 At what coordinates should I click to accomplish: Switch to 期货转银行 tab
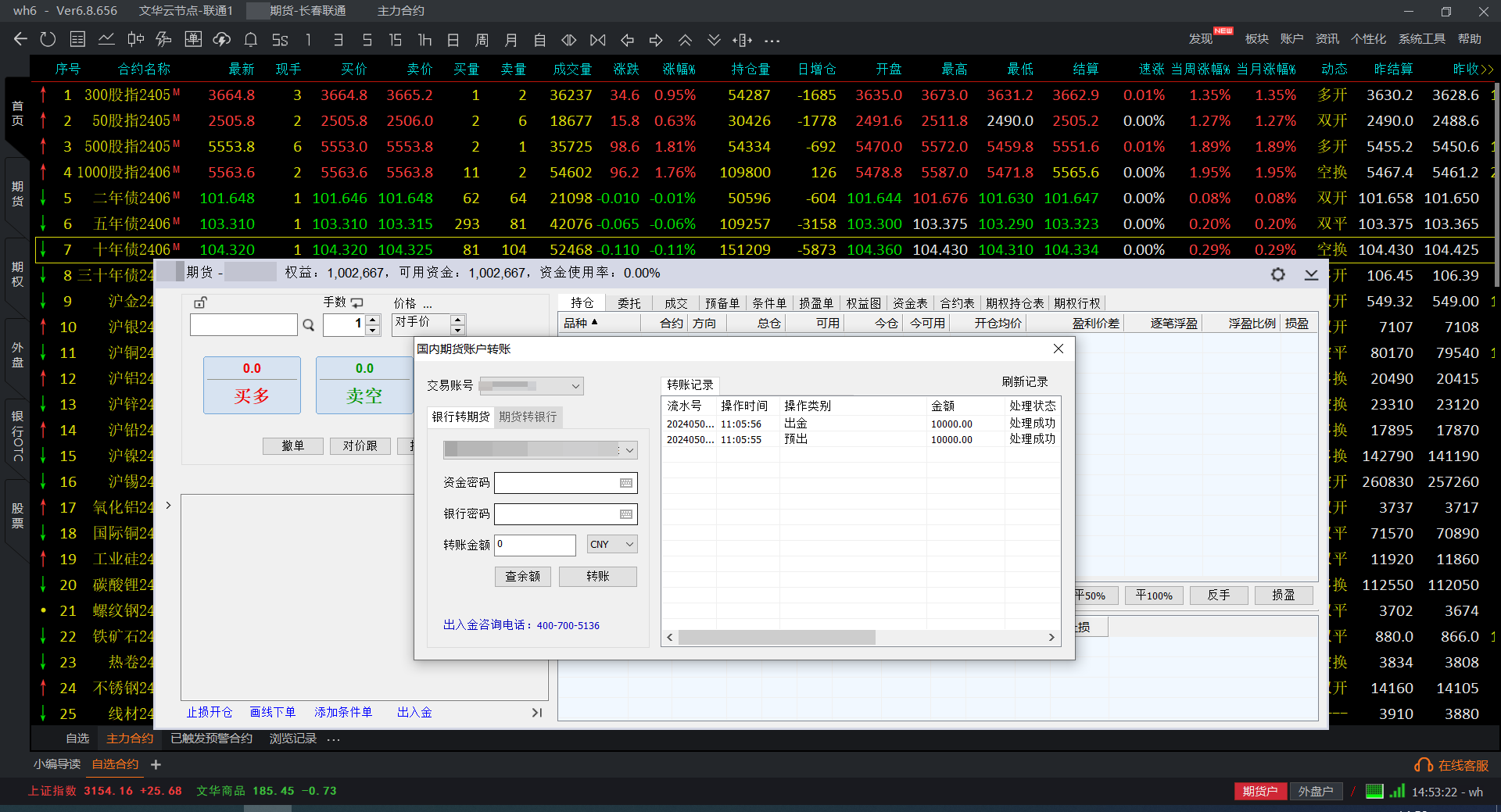[528, 417]
